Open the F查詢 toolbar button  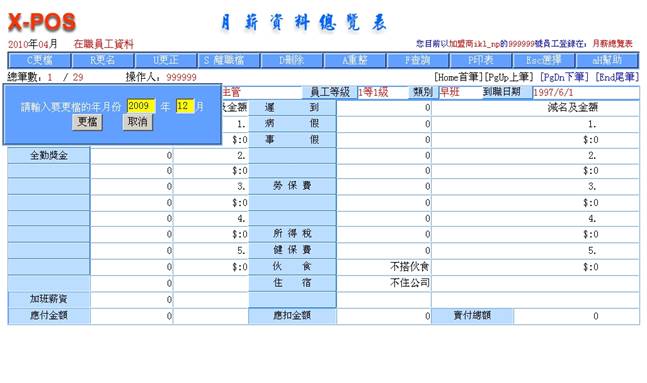(x=418, y=60)
